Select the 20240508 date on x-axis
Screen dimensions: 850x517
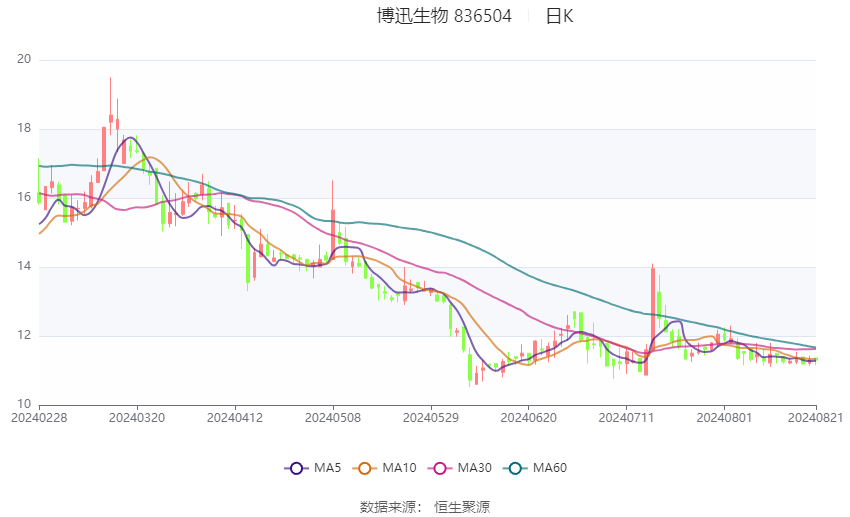point(331,417)
